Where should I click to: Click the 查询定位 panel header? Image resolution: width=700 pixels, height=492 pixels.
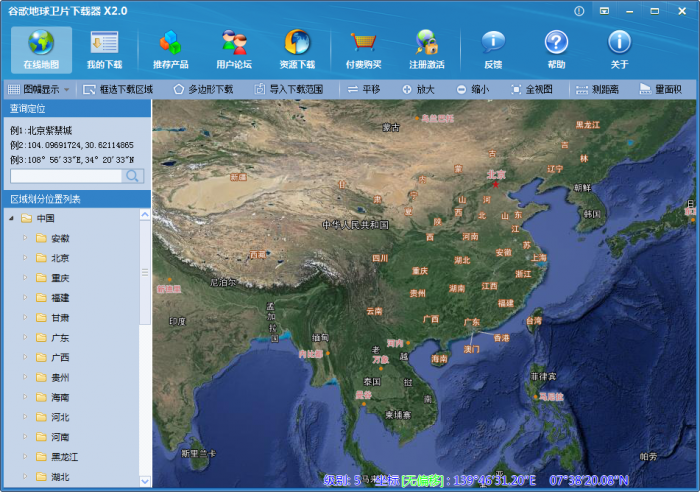pos(77,108)
